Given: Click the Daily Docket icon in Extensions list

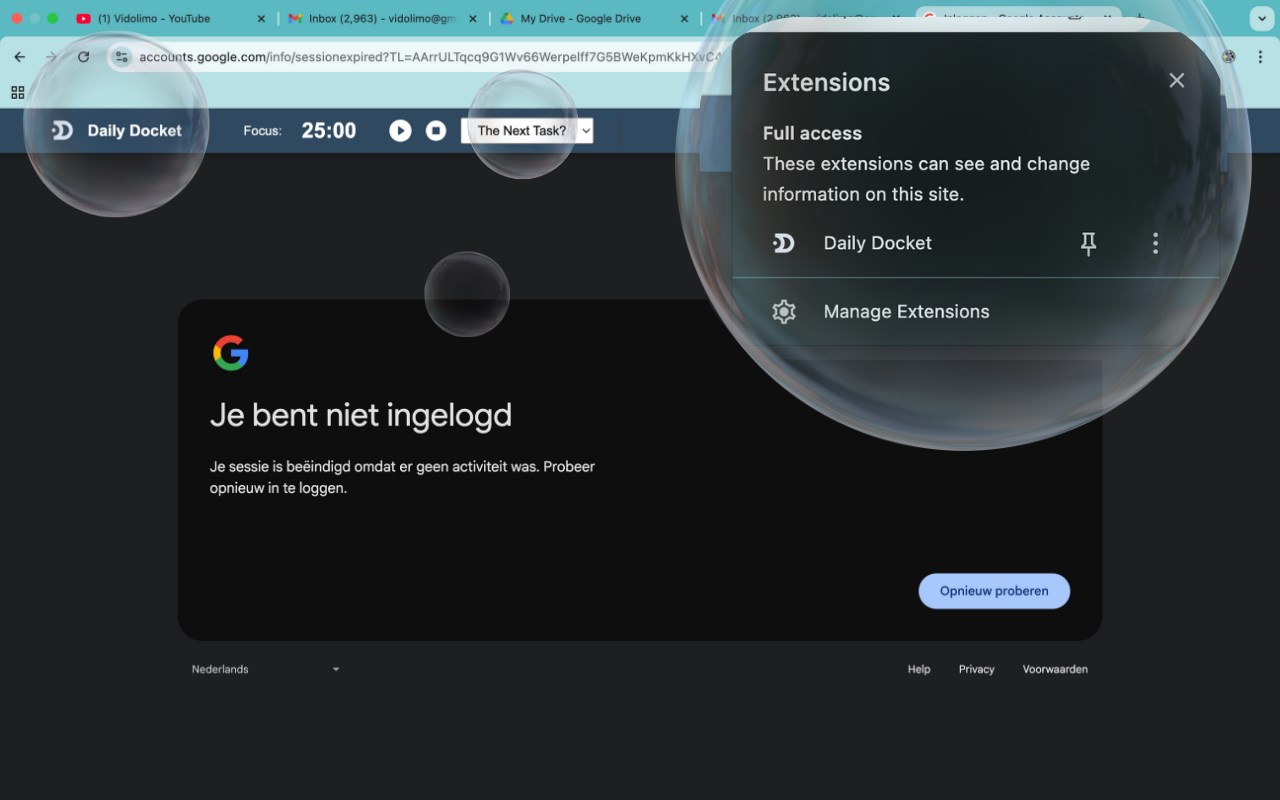Looking at the screenshot, I should point(784,243).
